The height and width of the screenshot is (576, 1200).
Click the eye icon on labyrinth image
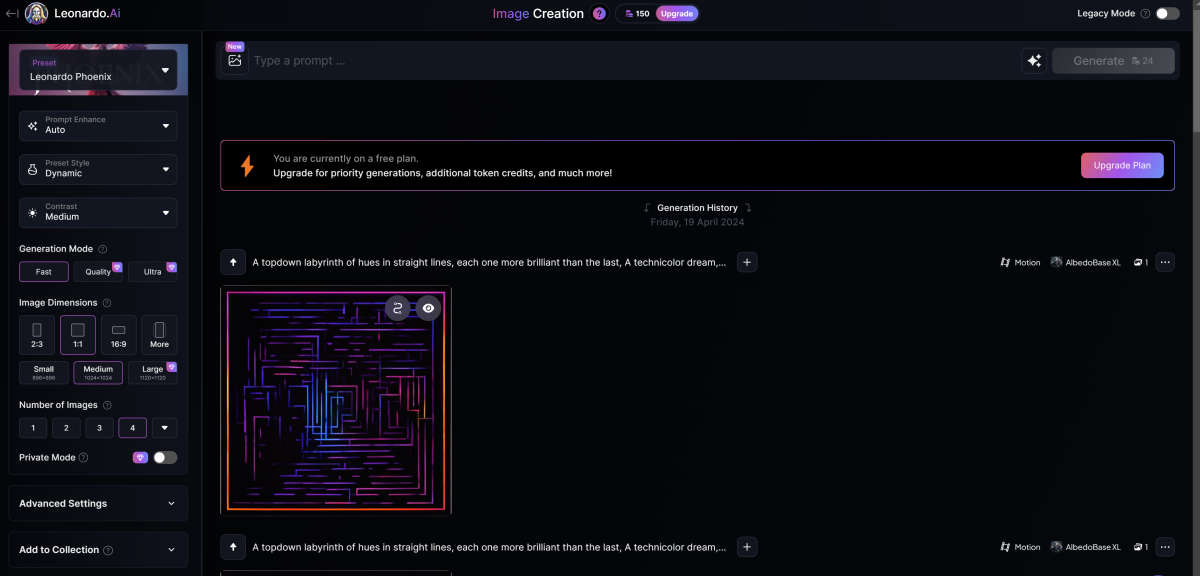pyautogui.click(x=428, y=308)
